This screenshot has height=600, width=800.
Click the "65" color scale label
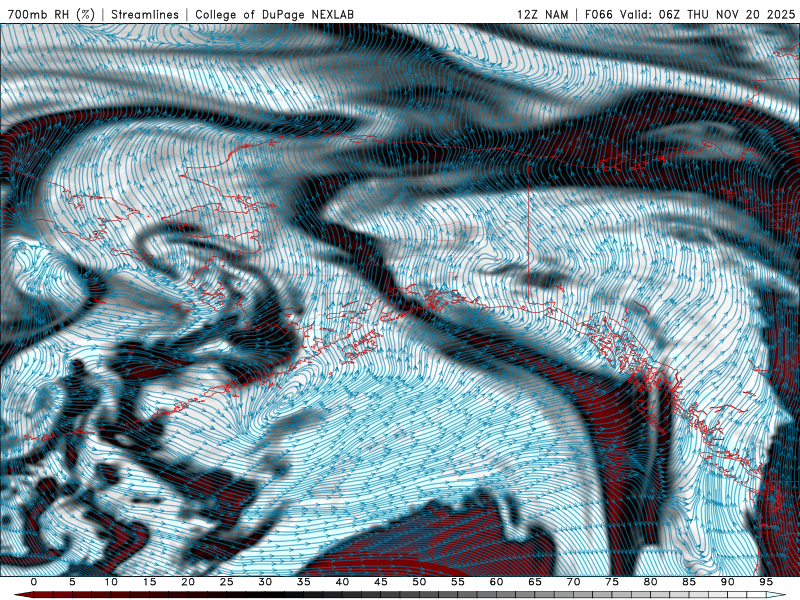click(535, 582)
